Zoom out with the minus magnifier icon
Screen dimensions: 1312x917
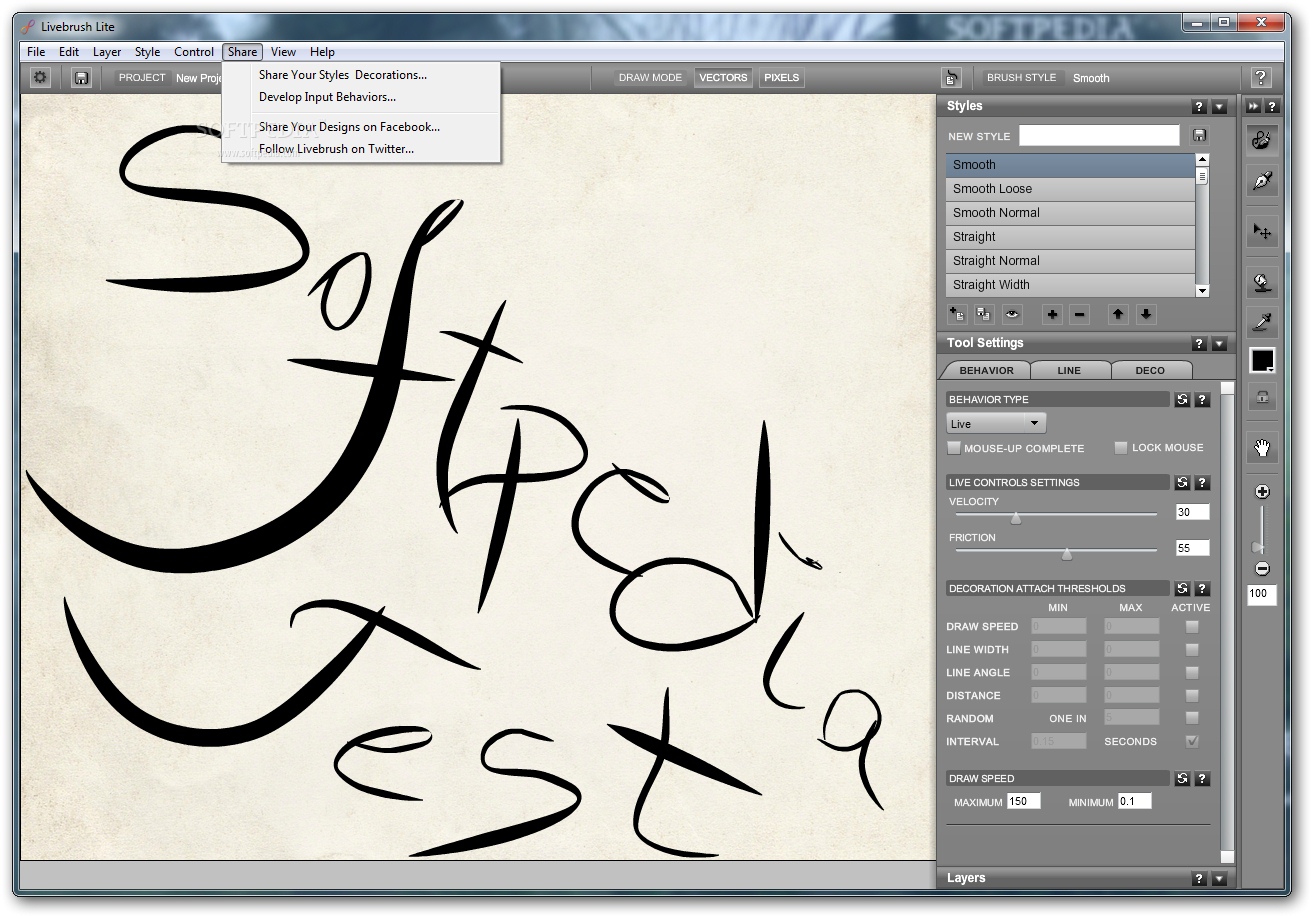1262,569
